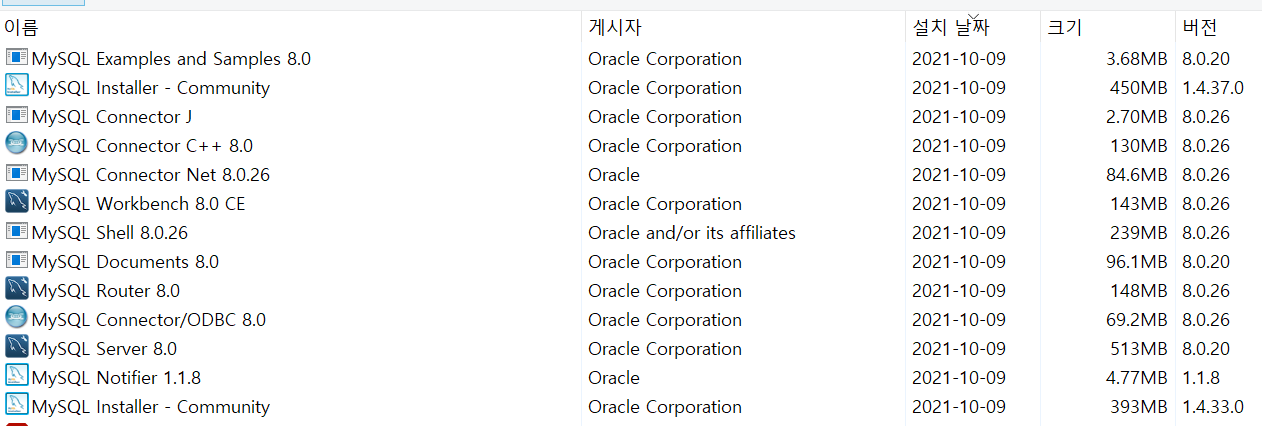Click the 96.1MB size cell
The width and height of the screenshot is (1262, 426).
(1137, 262)
